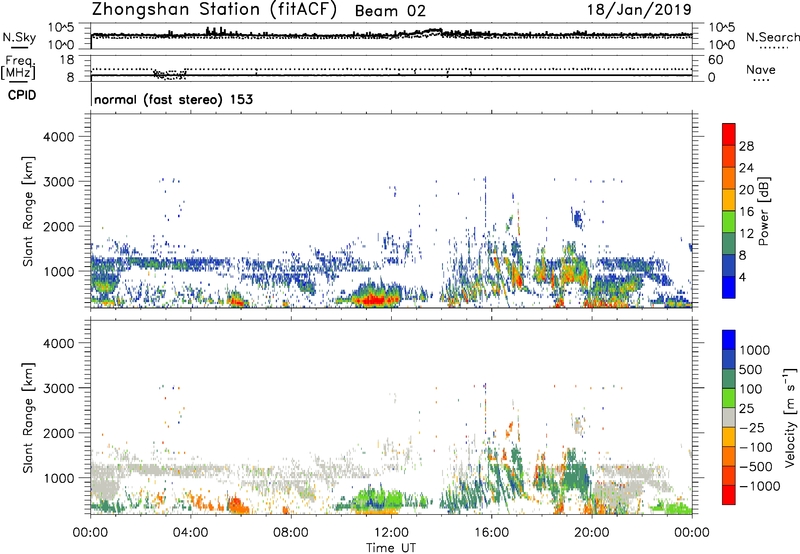Image resolution: width=800 pixels, height=554 pixels.
Task: Click the blue echo cluster near 2000 km at 19:30
Action: click(578, 218)
